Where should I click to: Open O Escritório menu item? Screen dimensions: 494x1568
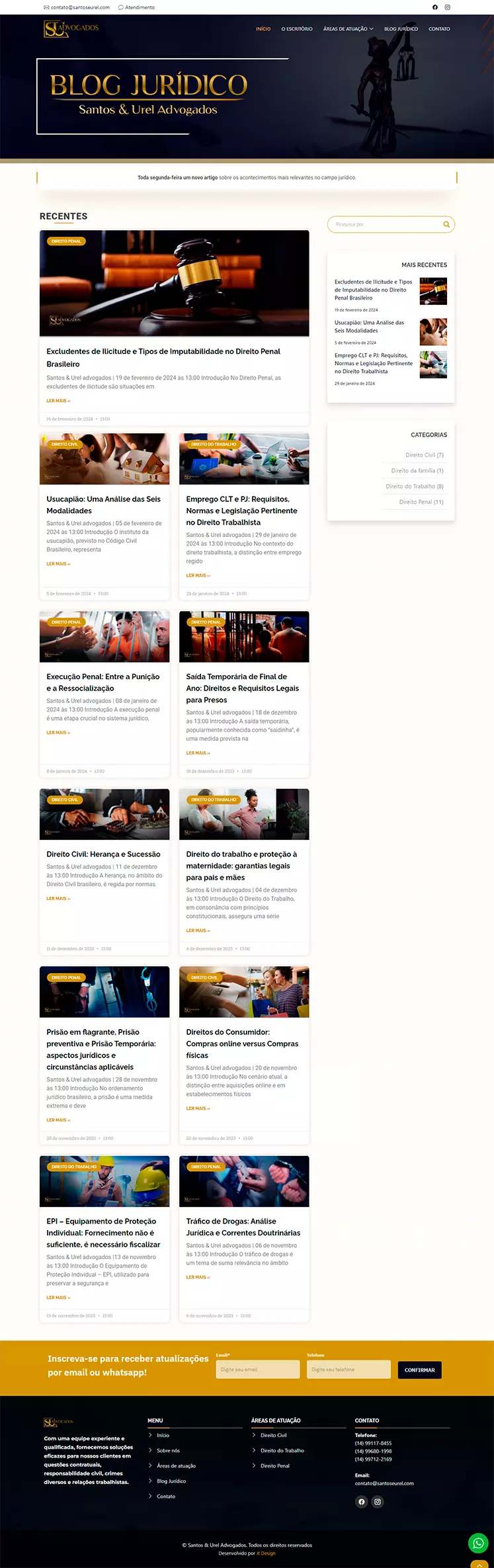point(297,29)
